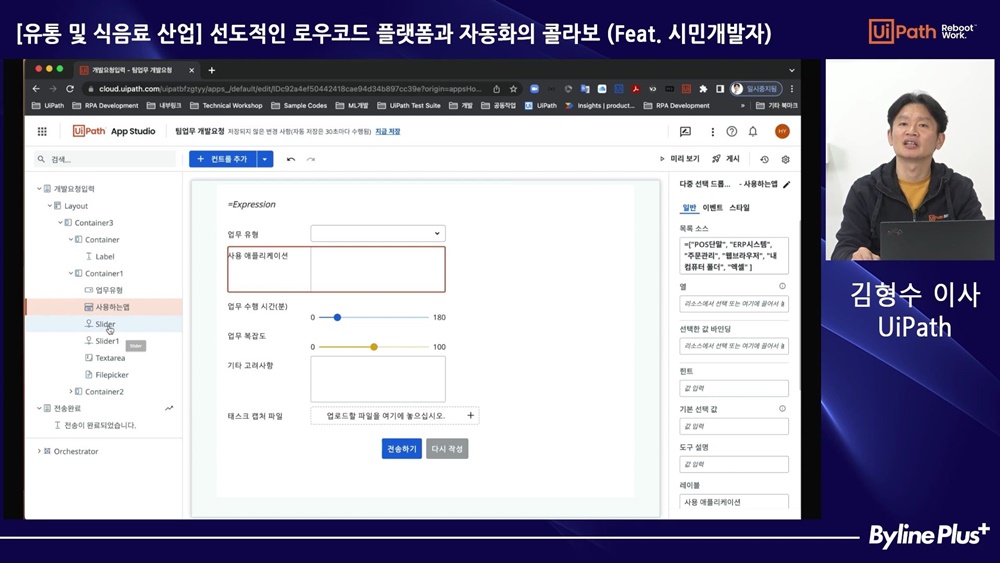The height and width of the screenshot is (563, 1000).
Task: Collapse the Container1 node
Action: point(71,274)
